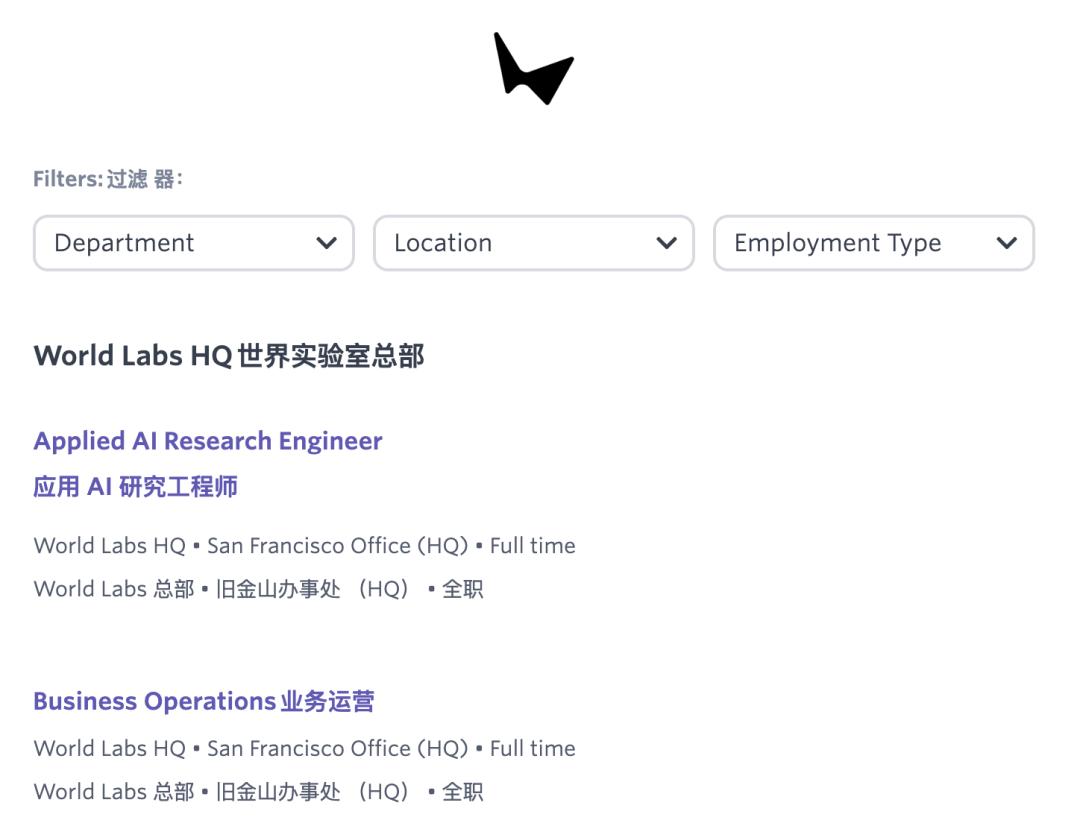Viewport: 1080px width, 826px height.
Task: Open the Applied AI Research Engineer job link
Action: (208, 441)
